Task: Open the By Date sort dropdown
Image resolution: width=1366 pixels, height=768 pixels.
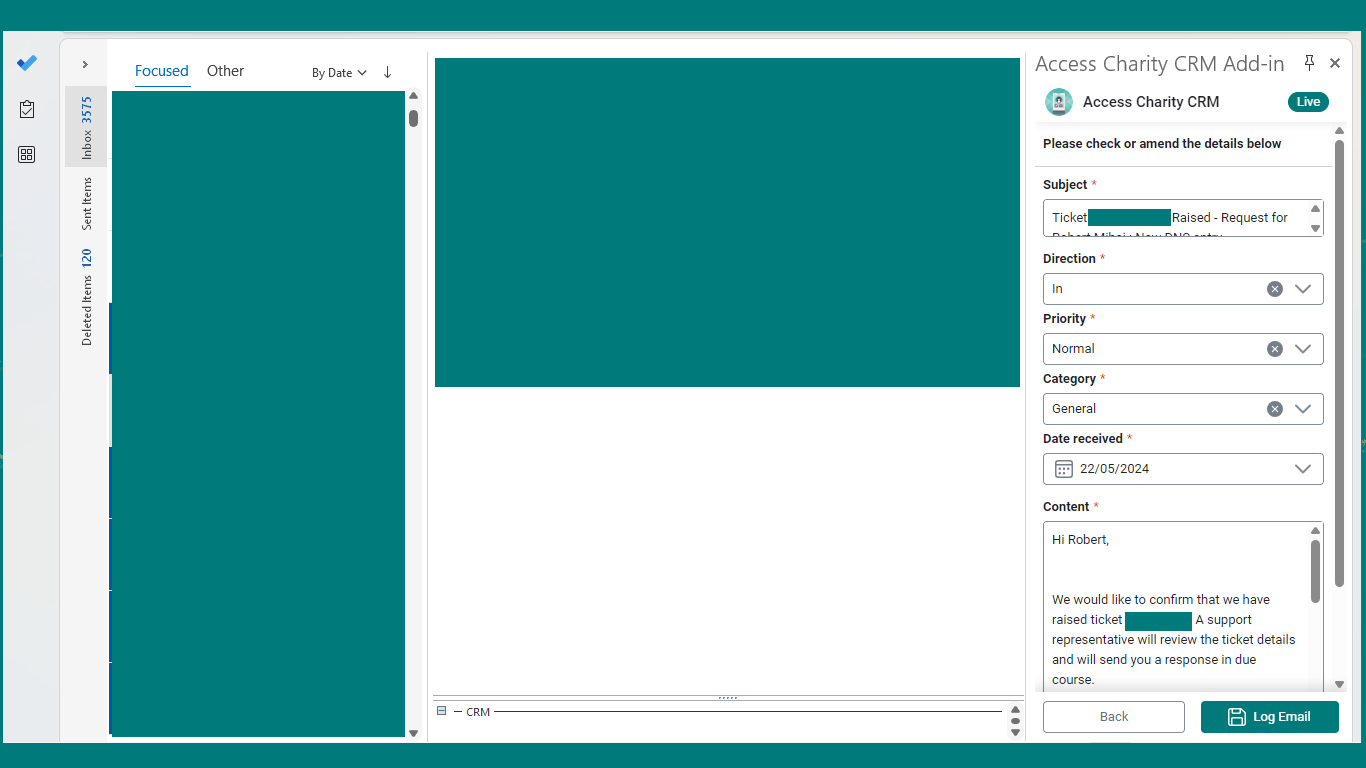Action: [339, 72]
